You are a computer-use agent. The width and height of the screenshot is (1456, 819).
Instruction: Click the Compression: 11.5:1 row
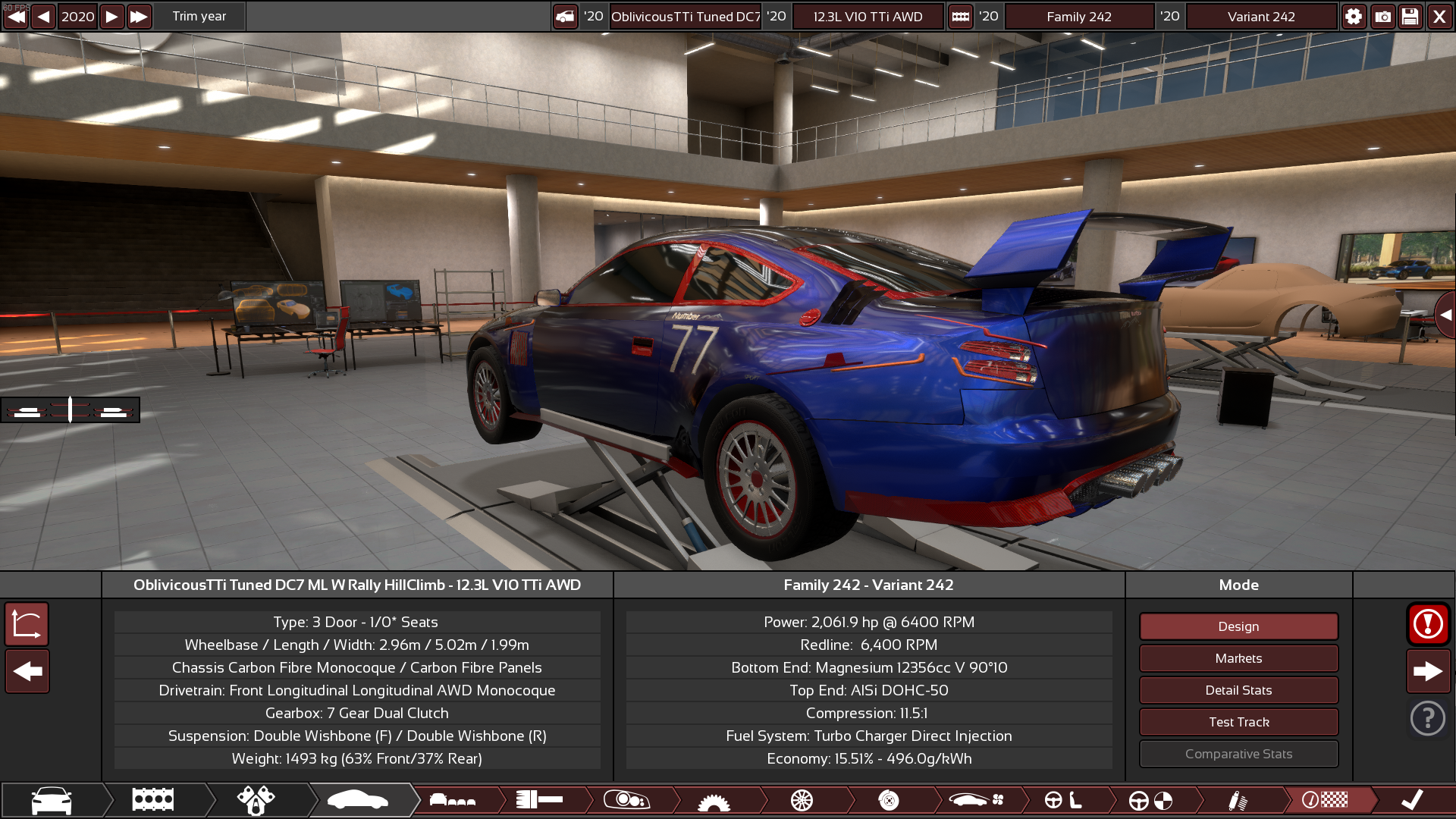(x=869, y=713)
